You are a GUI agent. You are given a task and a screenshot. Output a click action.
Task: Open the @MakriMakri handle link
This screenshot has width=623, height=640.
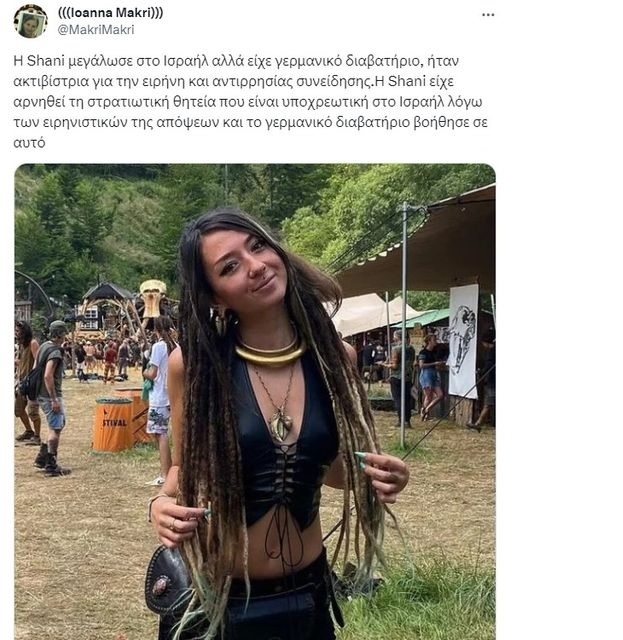[96, 30]
